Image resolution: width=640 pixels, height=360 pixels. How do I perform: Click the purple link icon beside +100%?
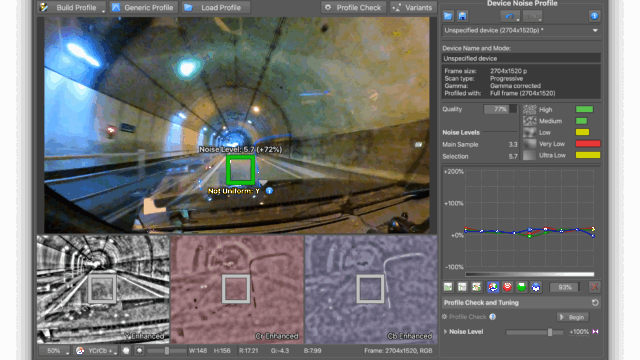click(596, 332)
